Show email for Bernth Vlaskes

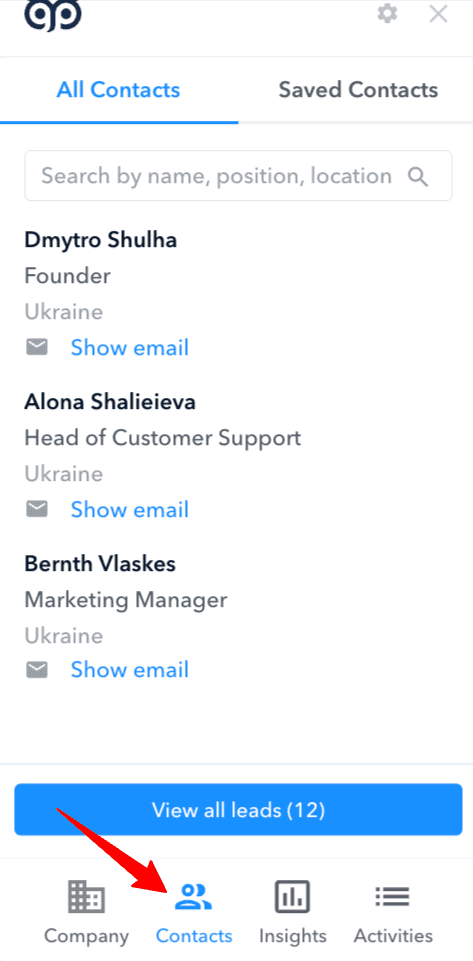click(x=130, y=670)
